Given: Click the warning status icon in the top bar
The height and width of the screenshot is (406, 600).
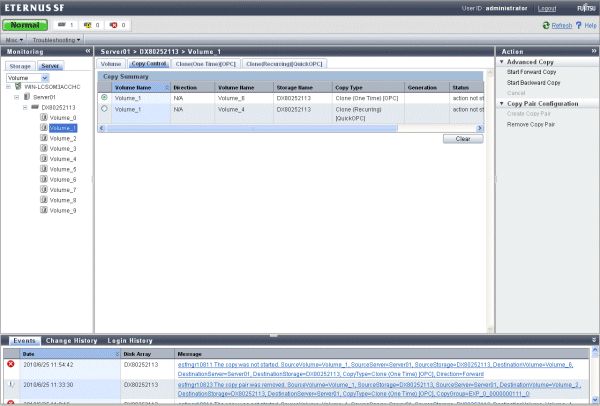Looking at the screenshot, I should click(x=88, y=25).
